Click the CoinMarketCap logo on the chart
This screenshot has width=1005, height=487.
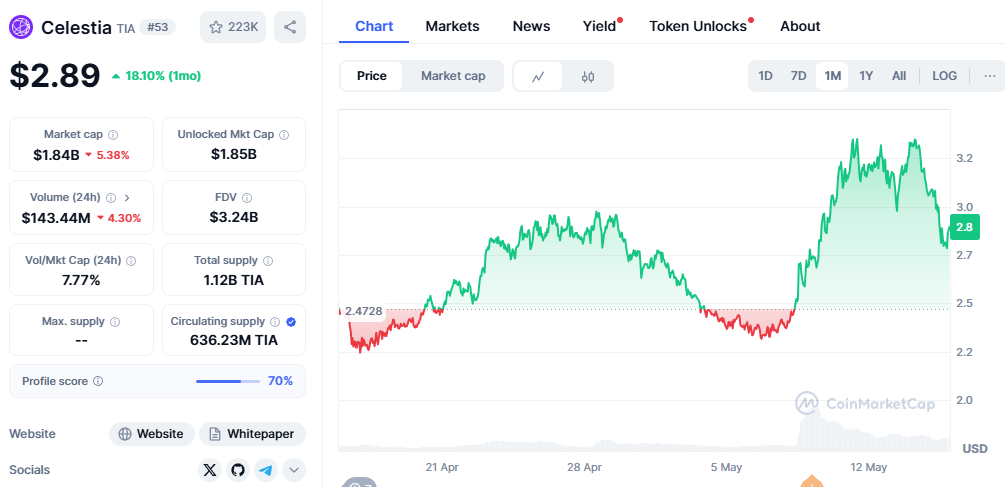pyautogui.click(x=865, y=403)
